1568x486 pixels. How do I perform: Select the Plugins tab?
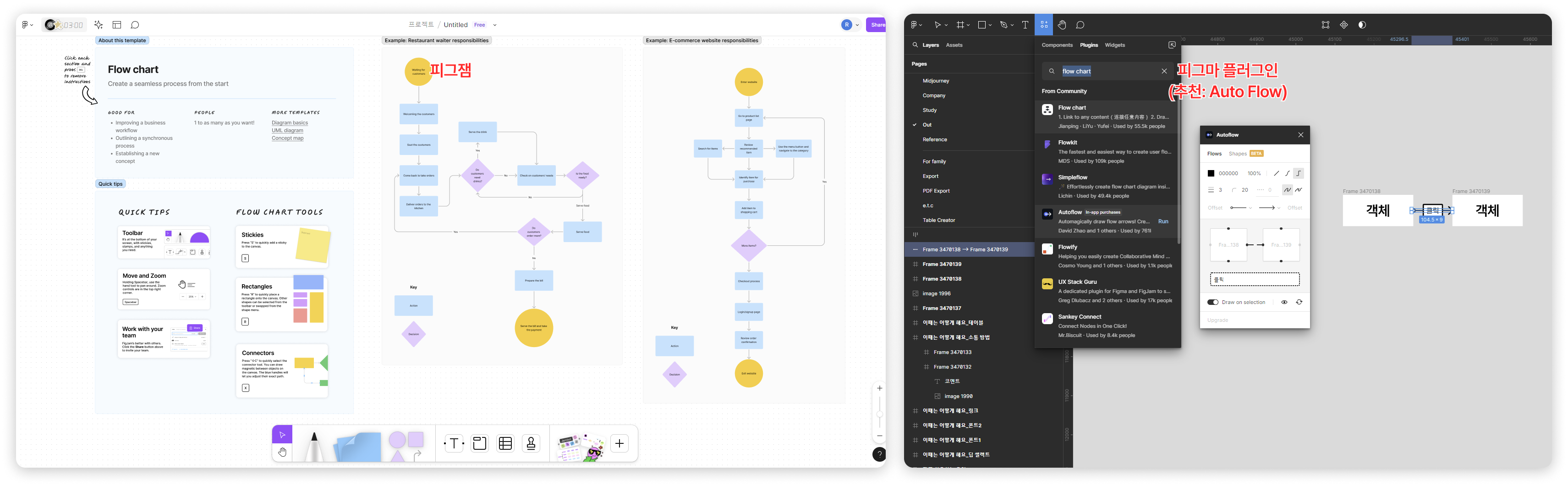pyautogui.click(x=1089, y=45)
